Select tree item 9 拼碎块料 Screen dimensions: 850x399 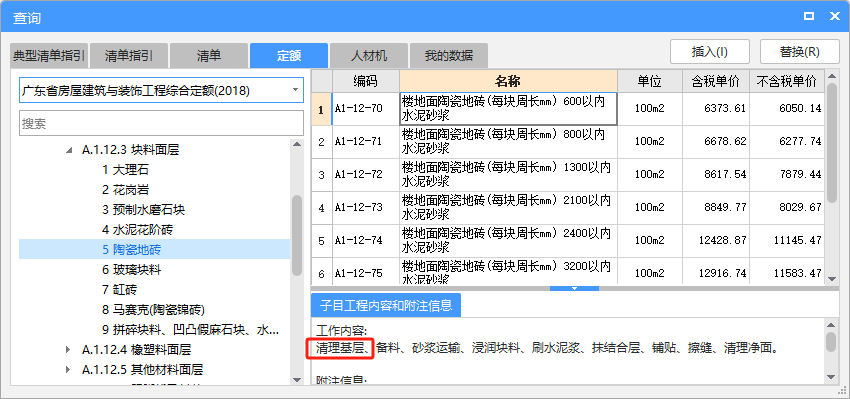190,330
